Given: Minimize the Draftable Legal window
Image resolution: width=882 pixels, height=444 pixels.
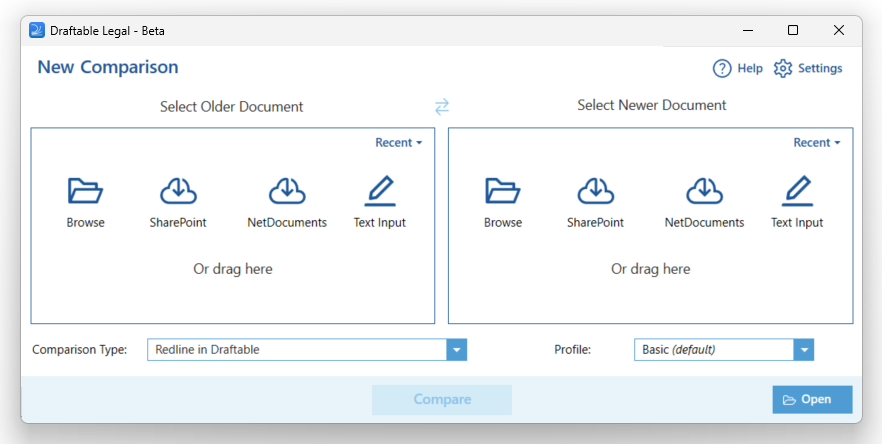Looking at the screenshot, I should pos(748,30).
